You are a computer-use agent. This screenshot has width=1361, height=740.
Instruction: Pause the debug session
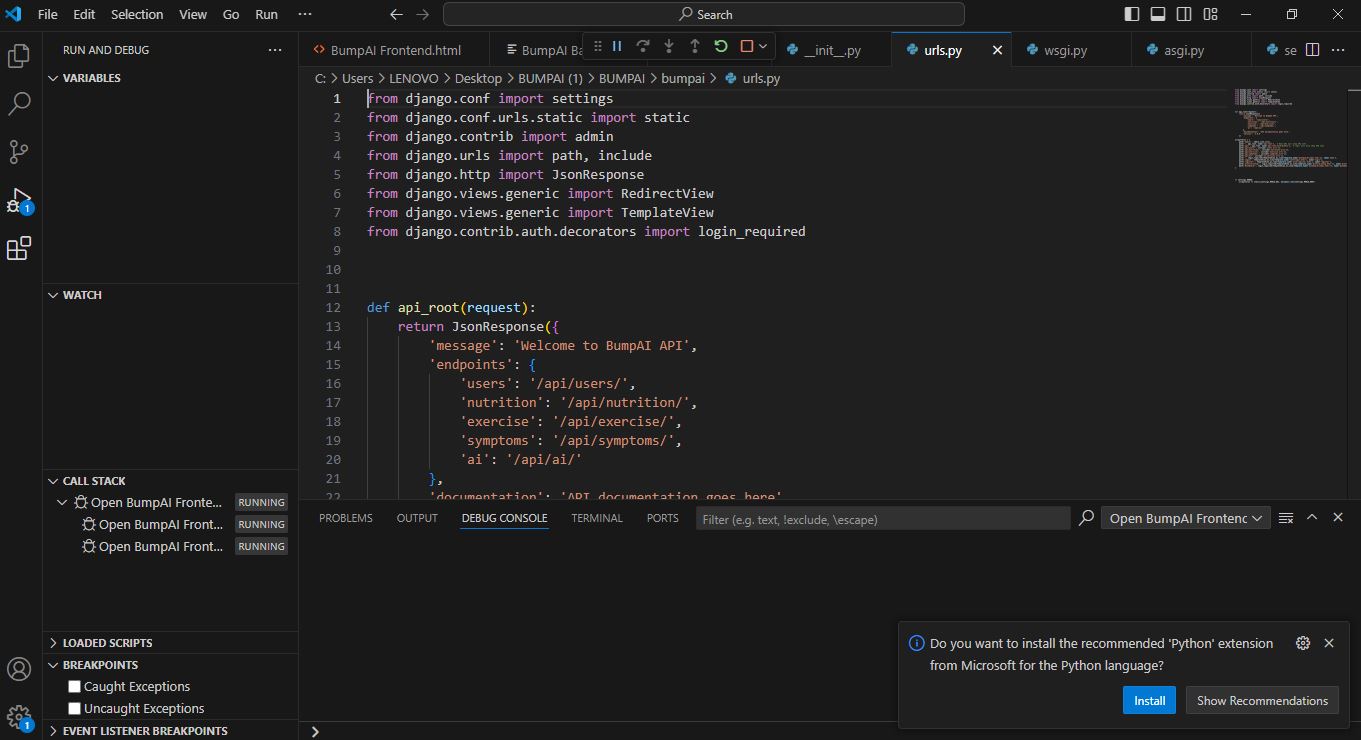pos(617,46)
